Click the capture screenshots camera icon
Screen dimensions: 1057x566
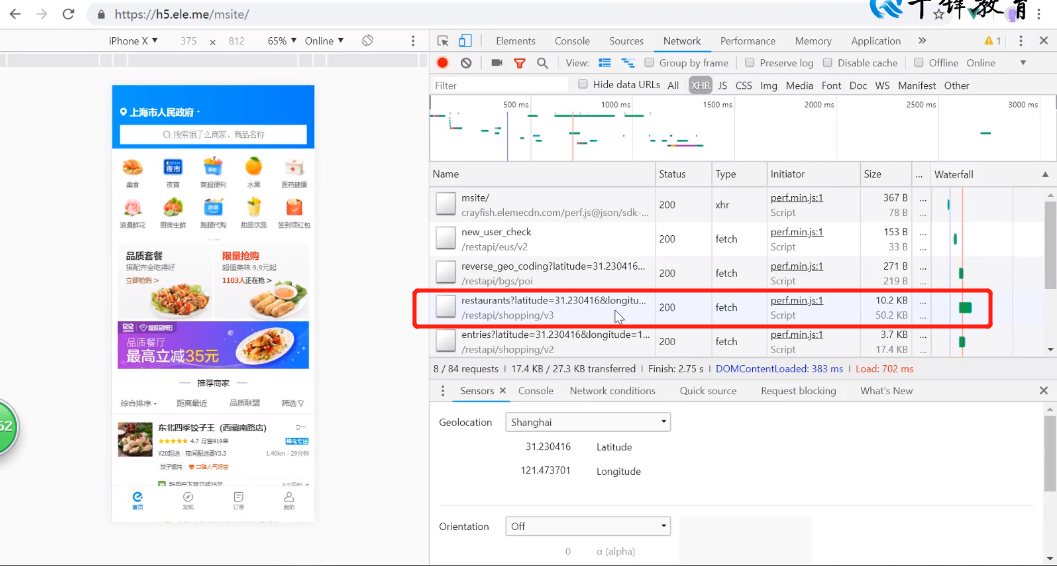(x=497, y=63)
